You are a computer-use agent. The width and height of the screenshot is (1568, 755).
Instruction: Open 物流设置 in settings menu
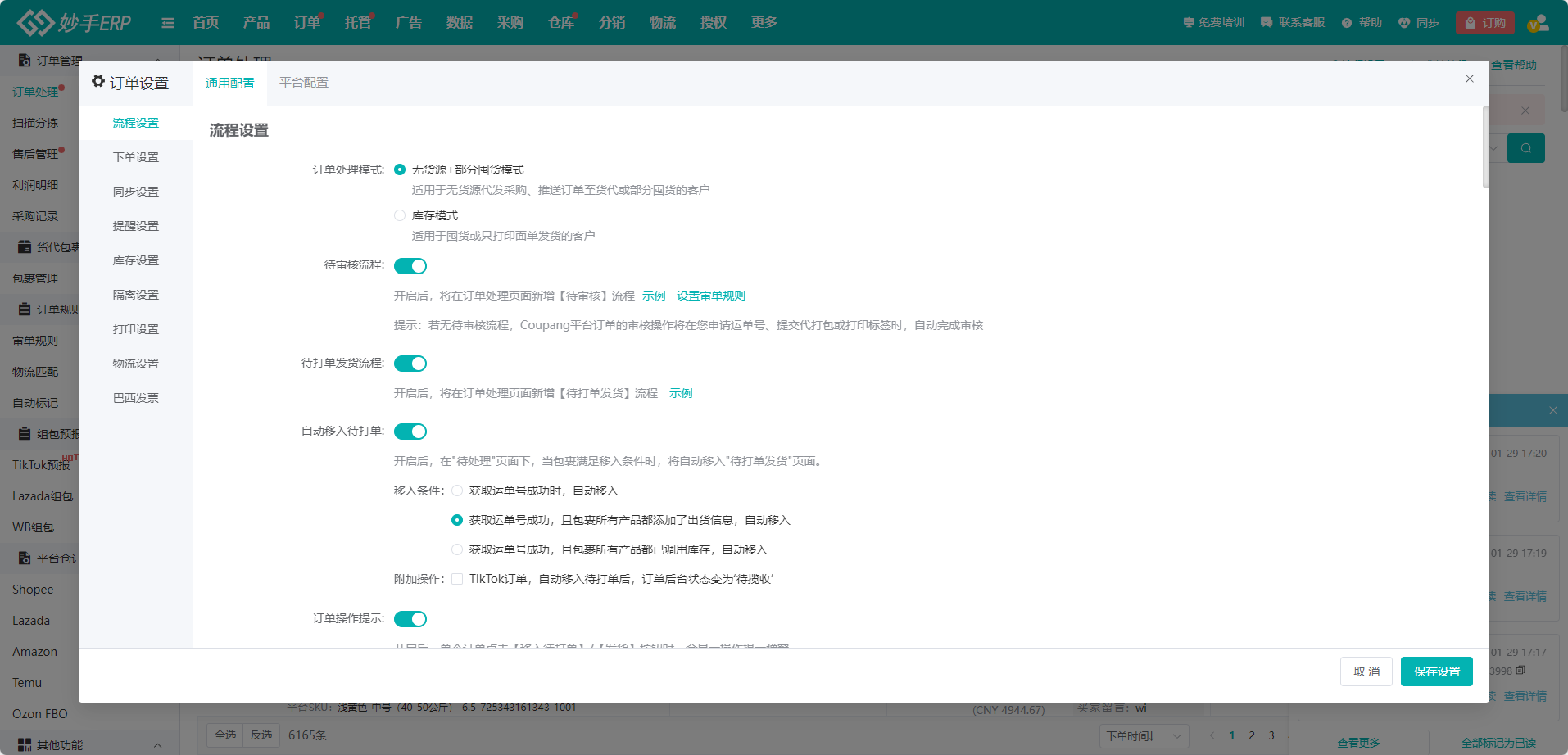point(136,364)
